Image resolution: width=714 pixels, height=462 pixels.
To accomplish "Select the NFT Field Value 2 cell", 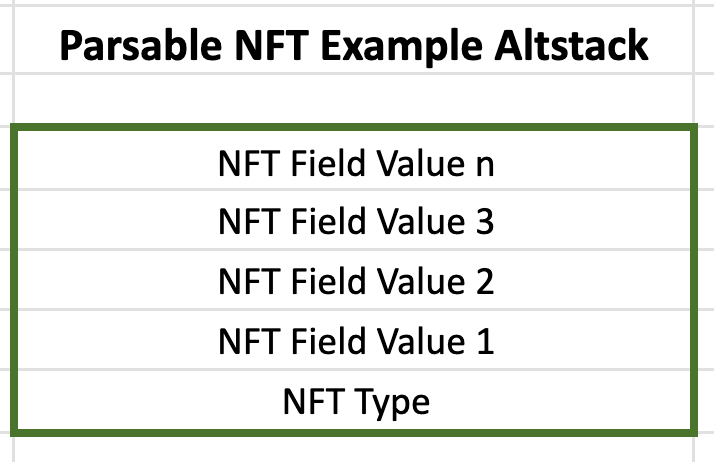I will point(355,282).
